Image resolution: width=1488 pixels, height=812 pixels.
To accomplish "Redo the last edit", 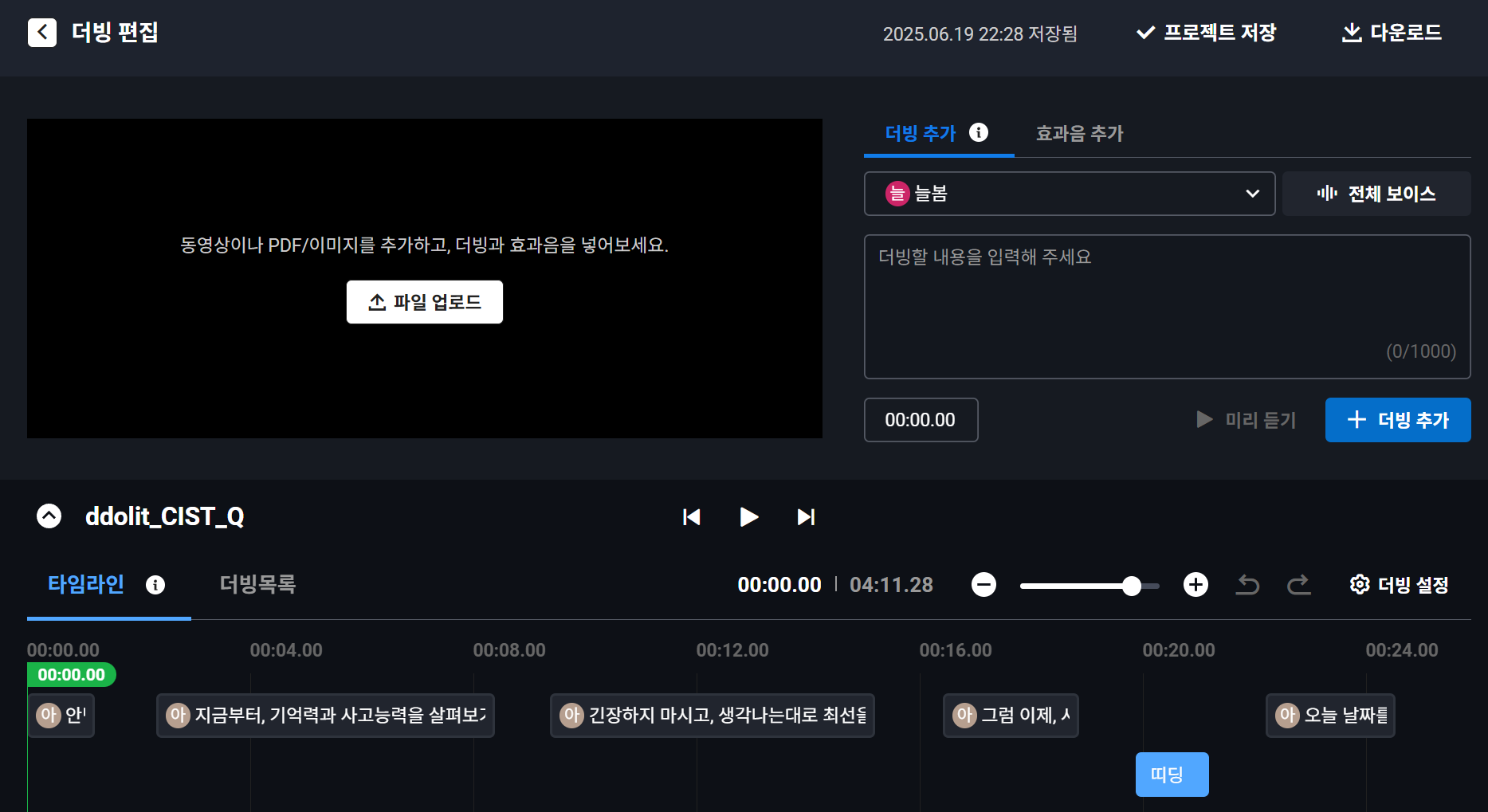I will click(1299, 585).
